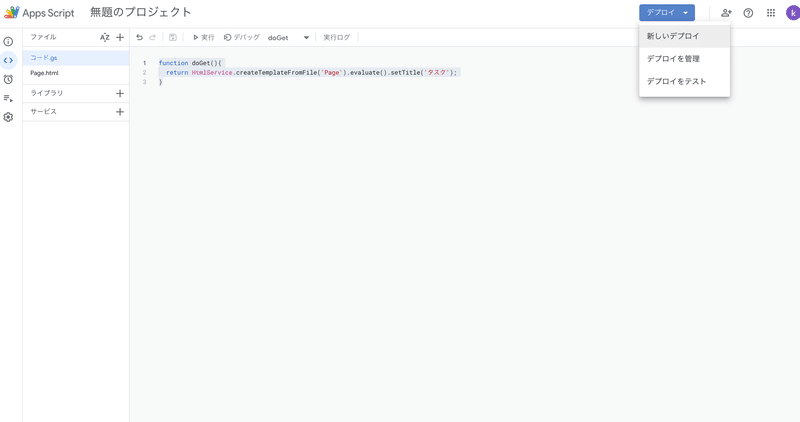Choose デプロイをテスト from menu

(684, 81)
